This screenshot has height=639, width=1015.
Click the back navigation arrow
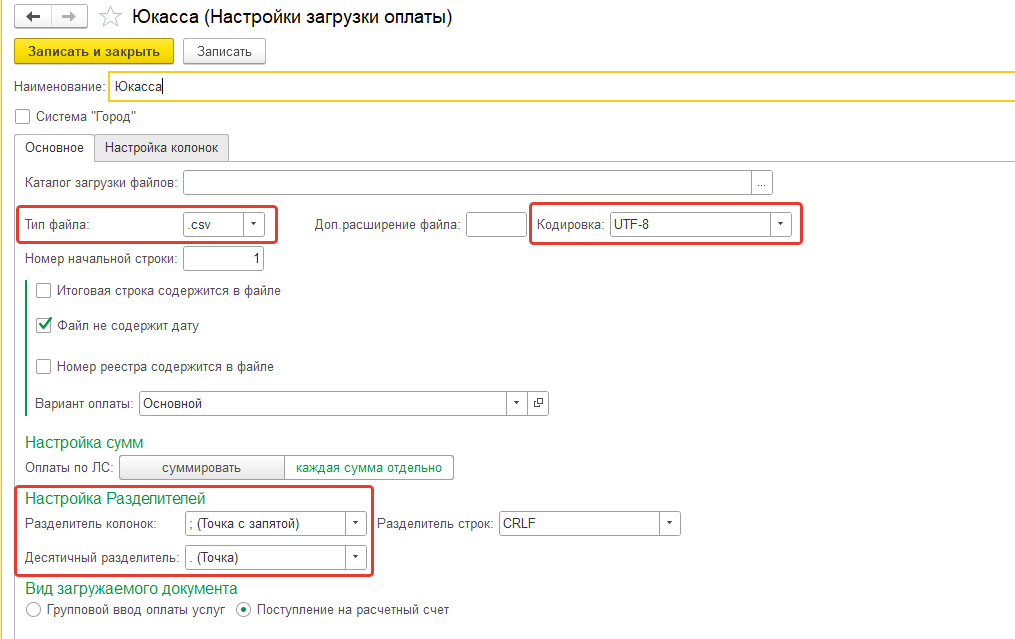[x=33, y=17]
